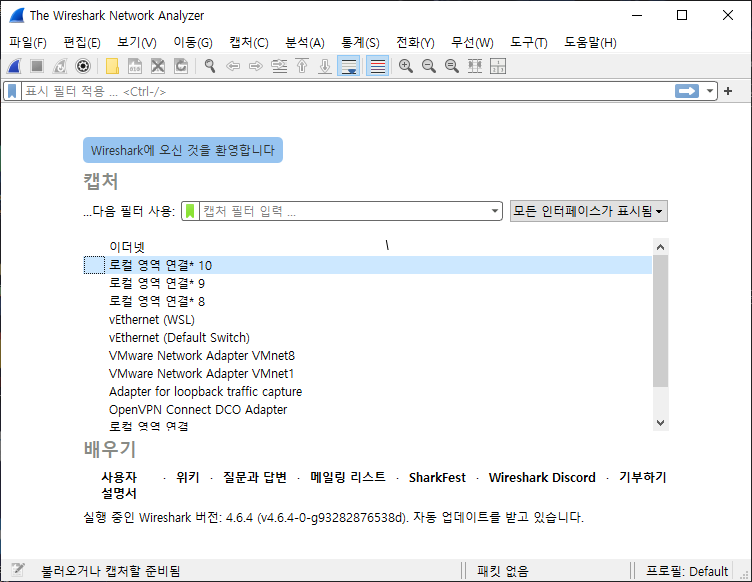Start capturing packets with the shark fin icon
752x582 pixels.
14,66
